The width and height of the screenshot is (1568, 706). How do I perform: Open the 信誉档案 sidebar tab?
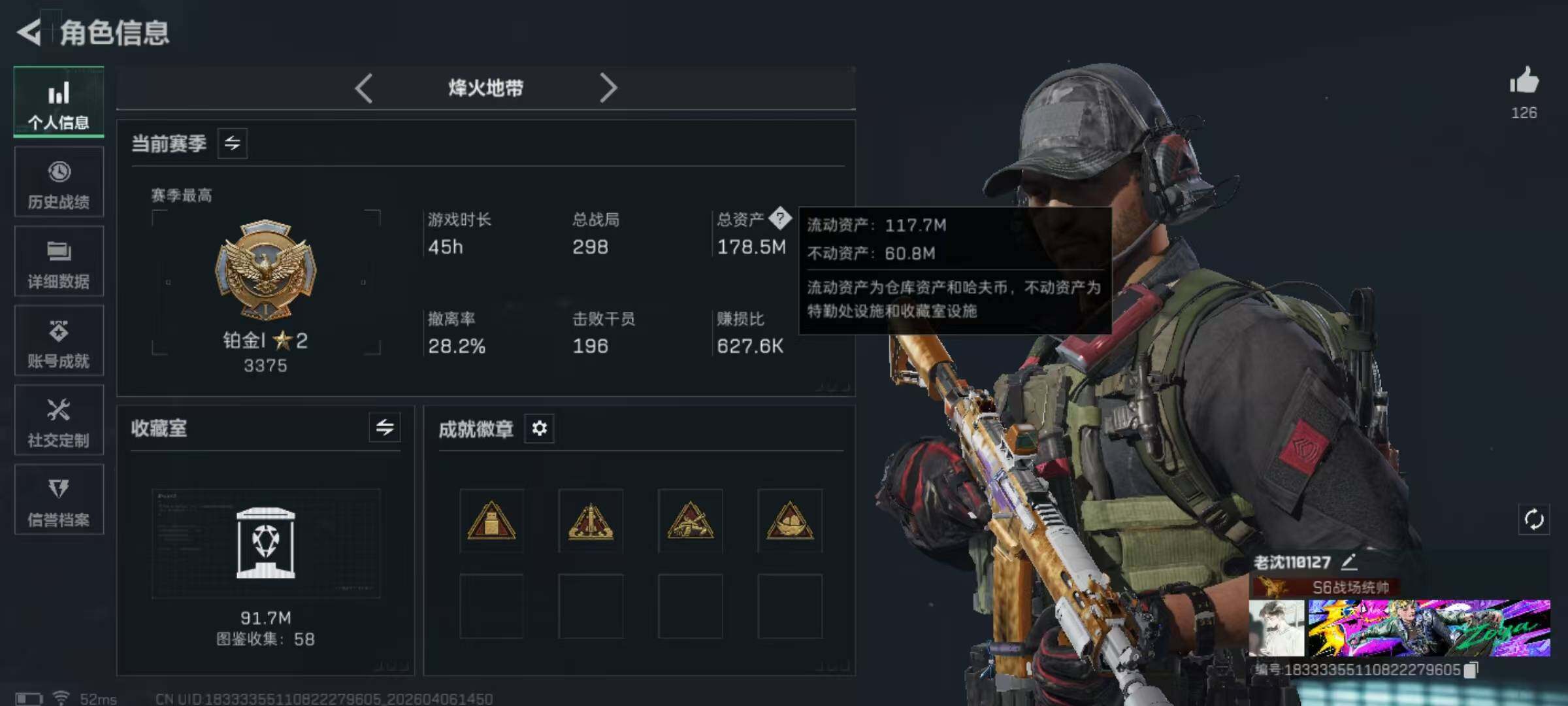(x=59, y=500)
